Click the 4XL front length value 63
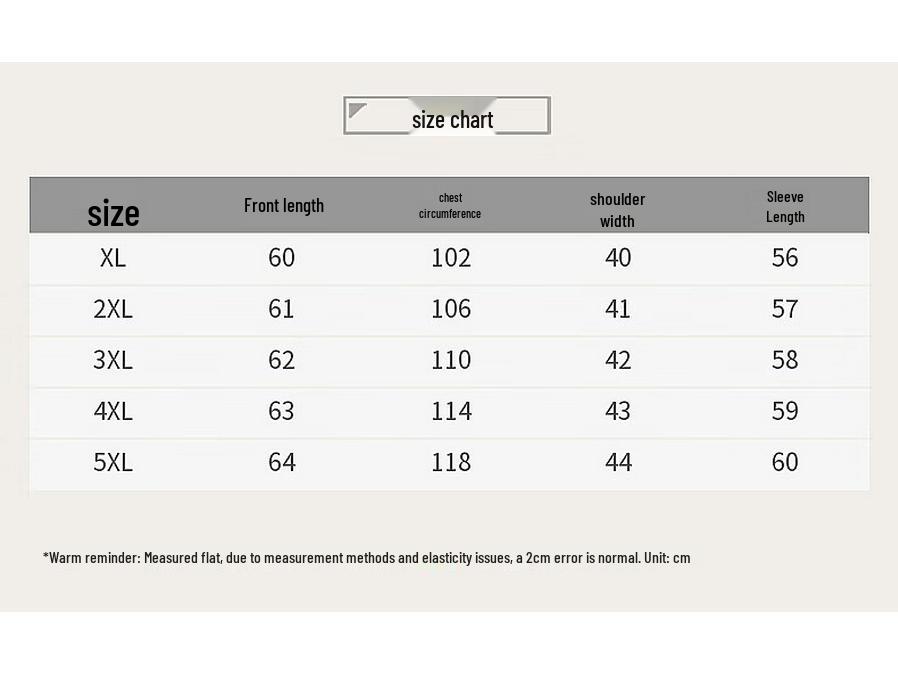 pyautogui.click(x=282, y=411)
